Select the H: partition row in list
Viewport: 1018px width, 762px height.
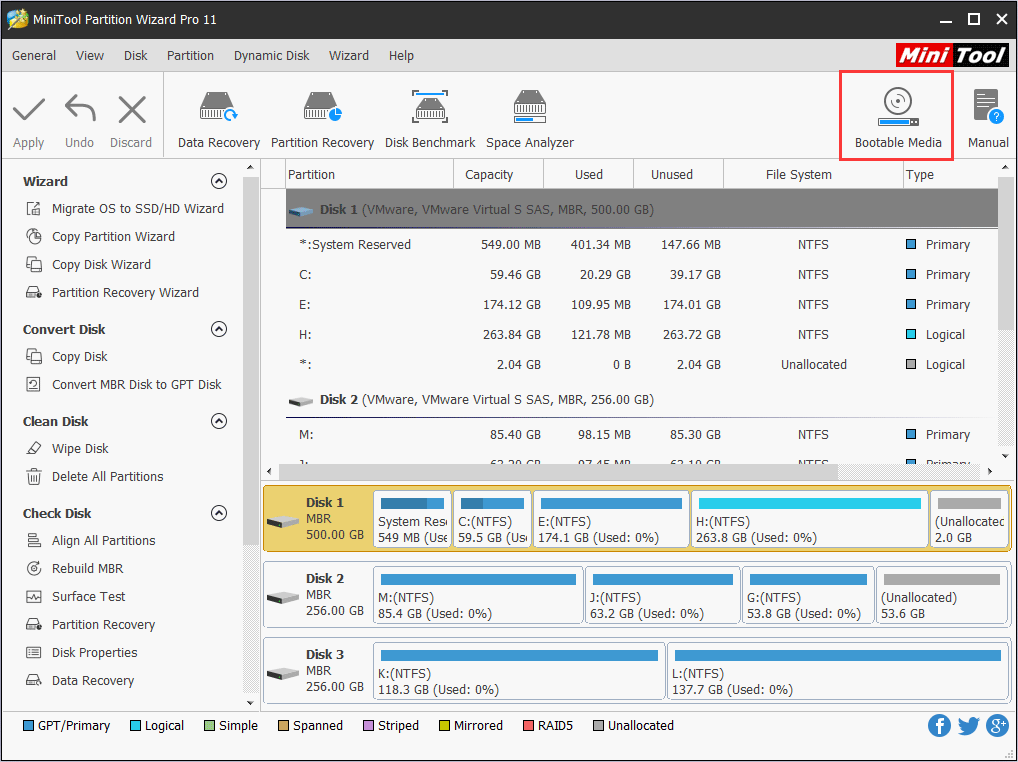coord(641,334)
